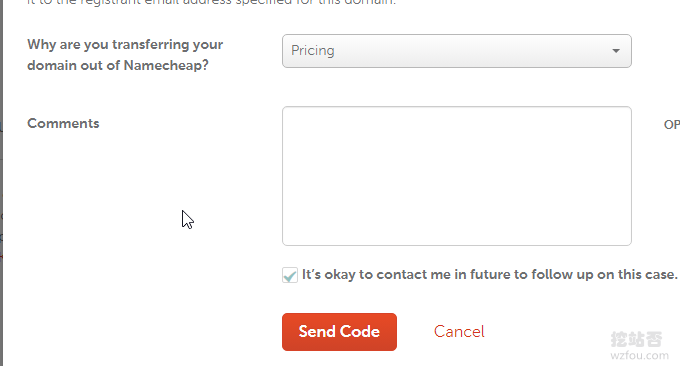The image size is (680, 366).
Task: Click the "It's okay to contact me" label text
Action: click(x=489, y=274)
